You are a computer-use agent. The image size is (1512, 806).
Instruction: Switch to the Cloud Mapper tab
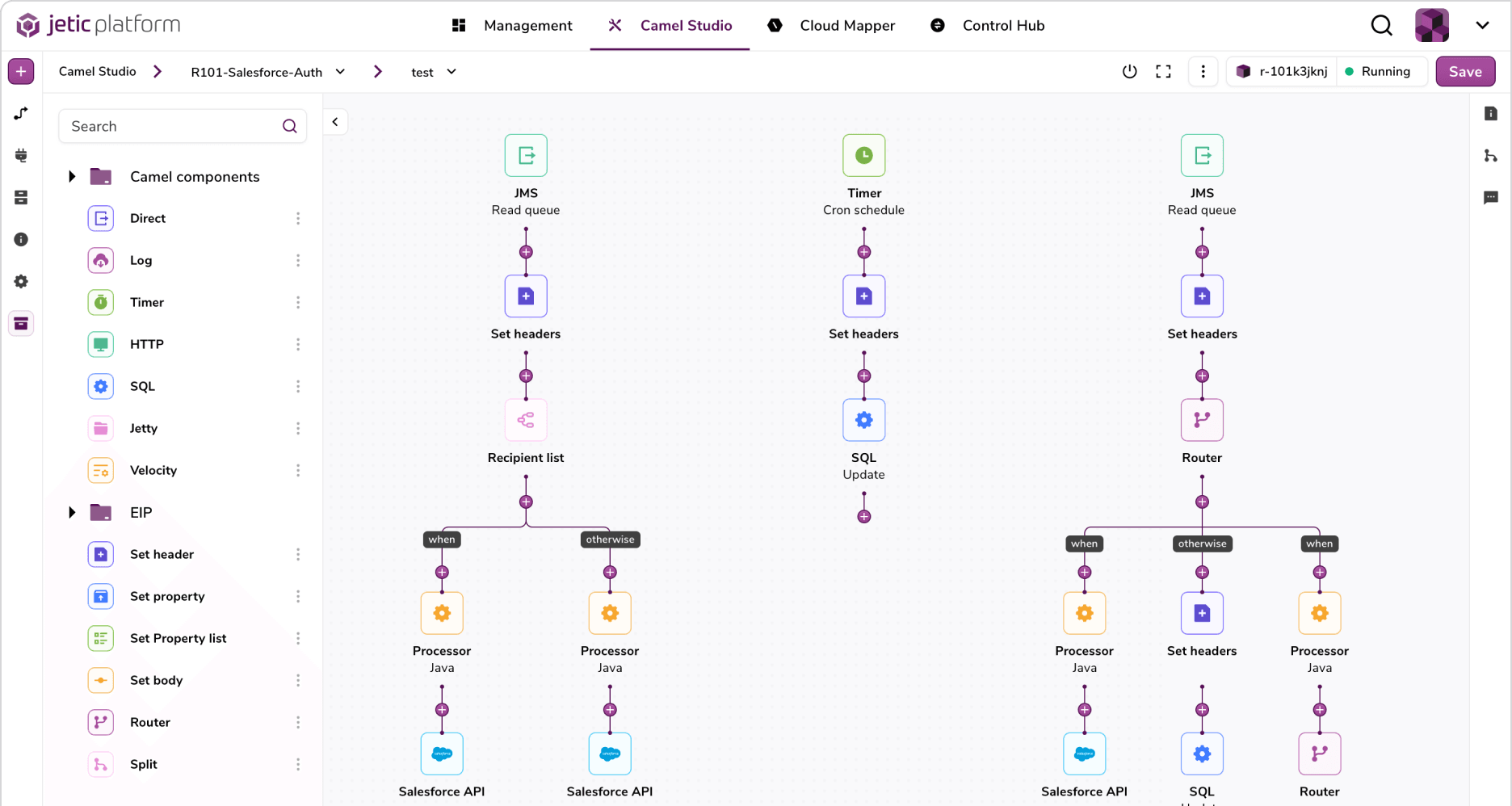[x=846, y=25]
